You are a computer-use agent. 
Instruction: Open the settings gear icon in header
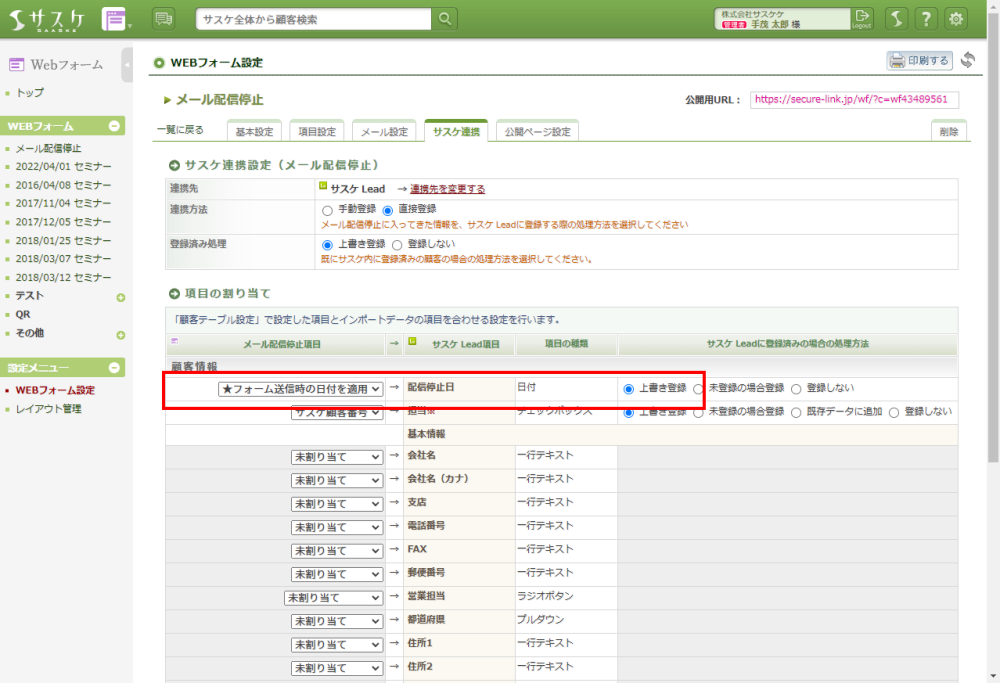[957, 19]
